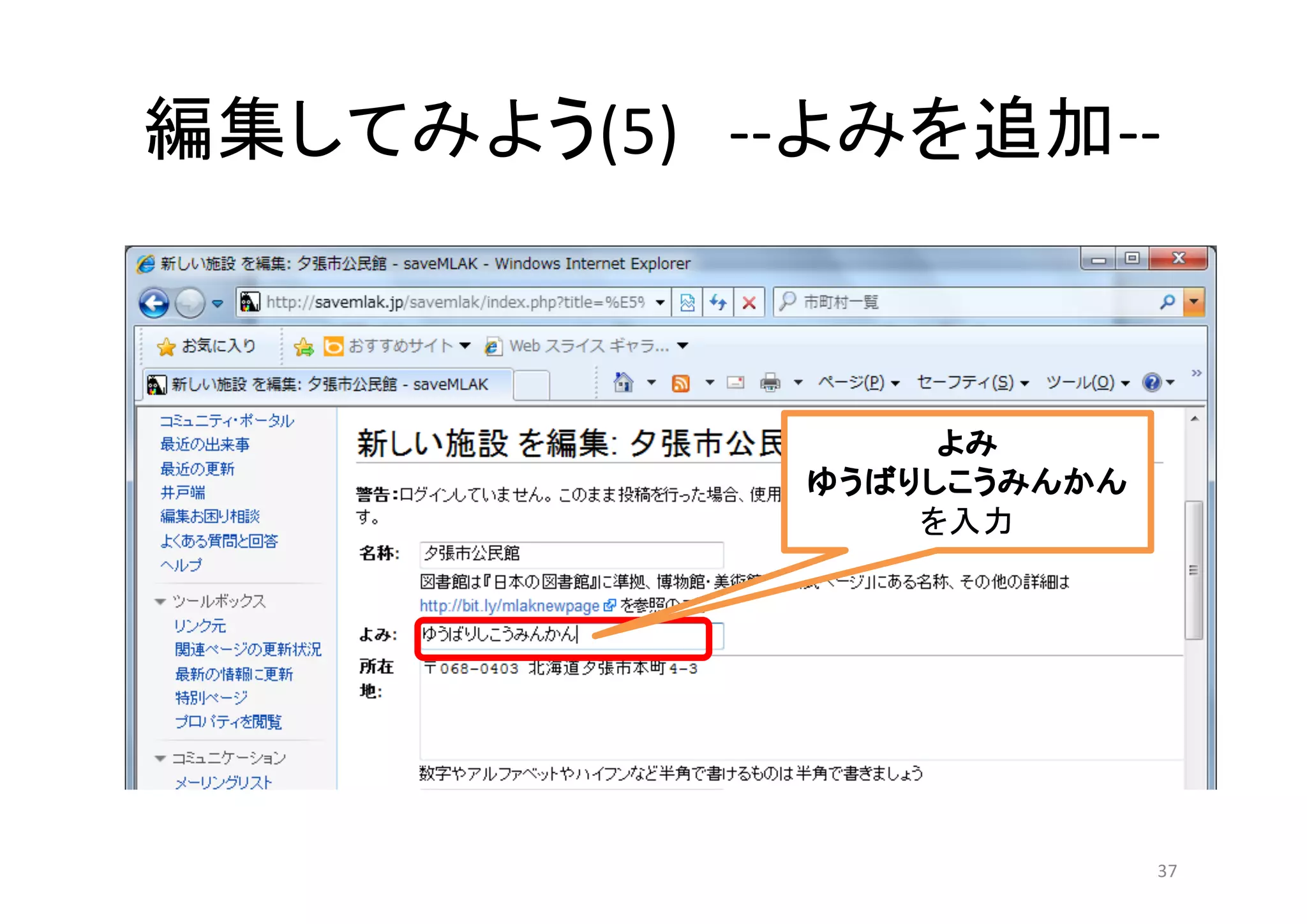The height and width of the screenshot is (924, 1307).
Task: Click the red Stop loading icon
Action: [x=749, y=302]
